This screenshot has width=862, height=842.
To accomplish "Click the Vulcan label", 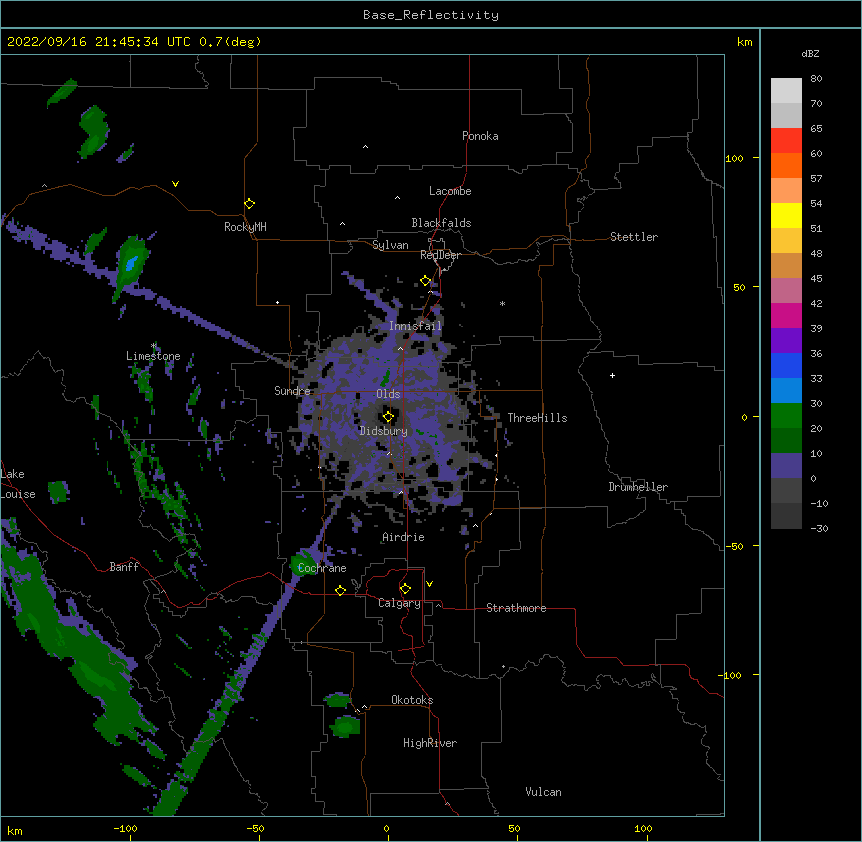I will pos(543,792).
